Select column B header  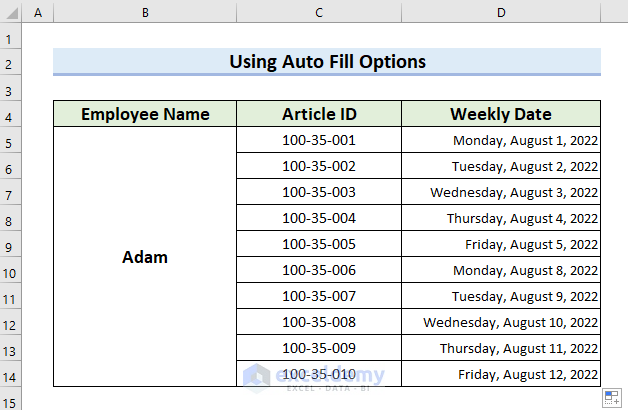[x=145, y=13]
